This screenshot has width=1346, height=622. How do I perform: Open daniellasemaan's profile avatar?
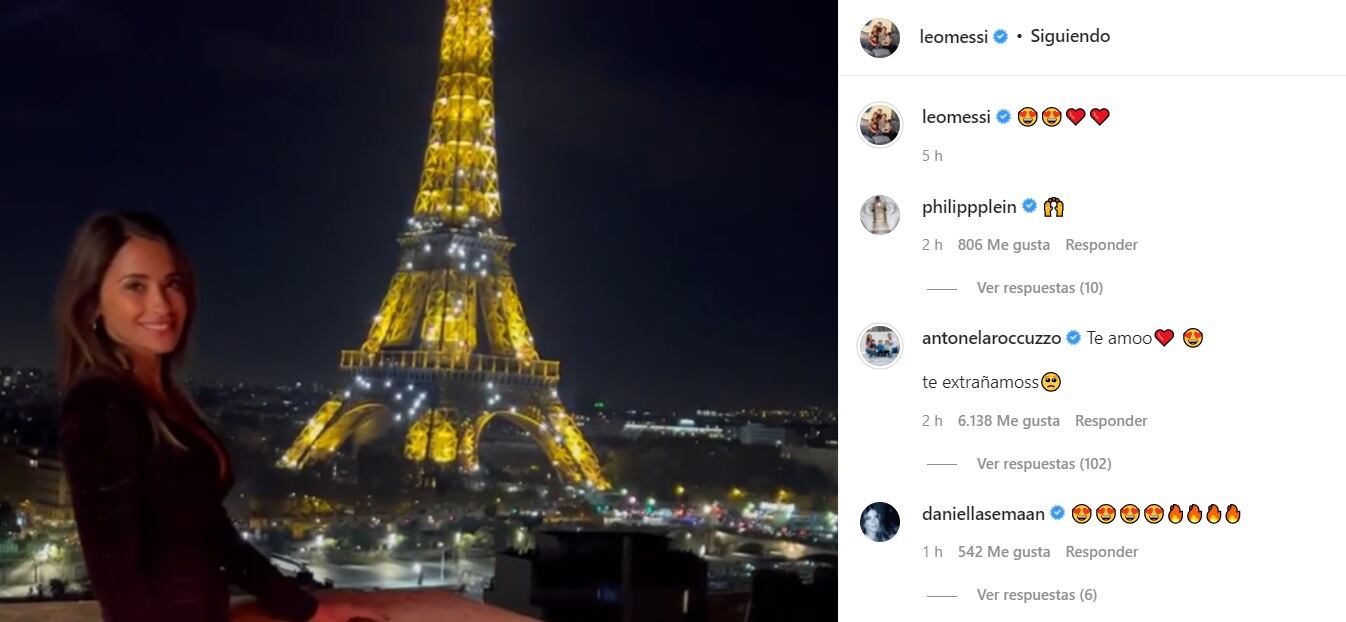(880, 521)
